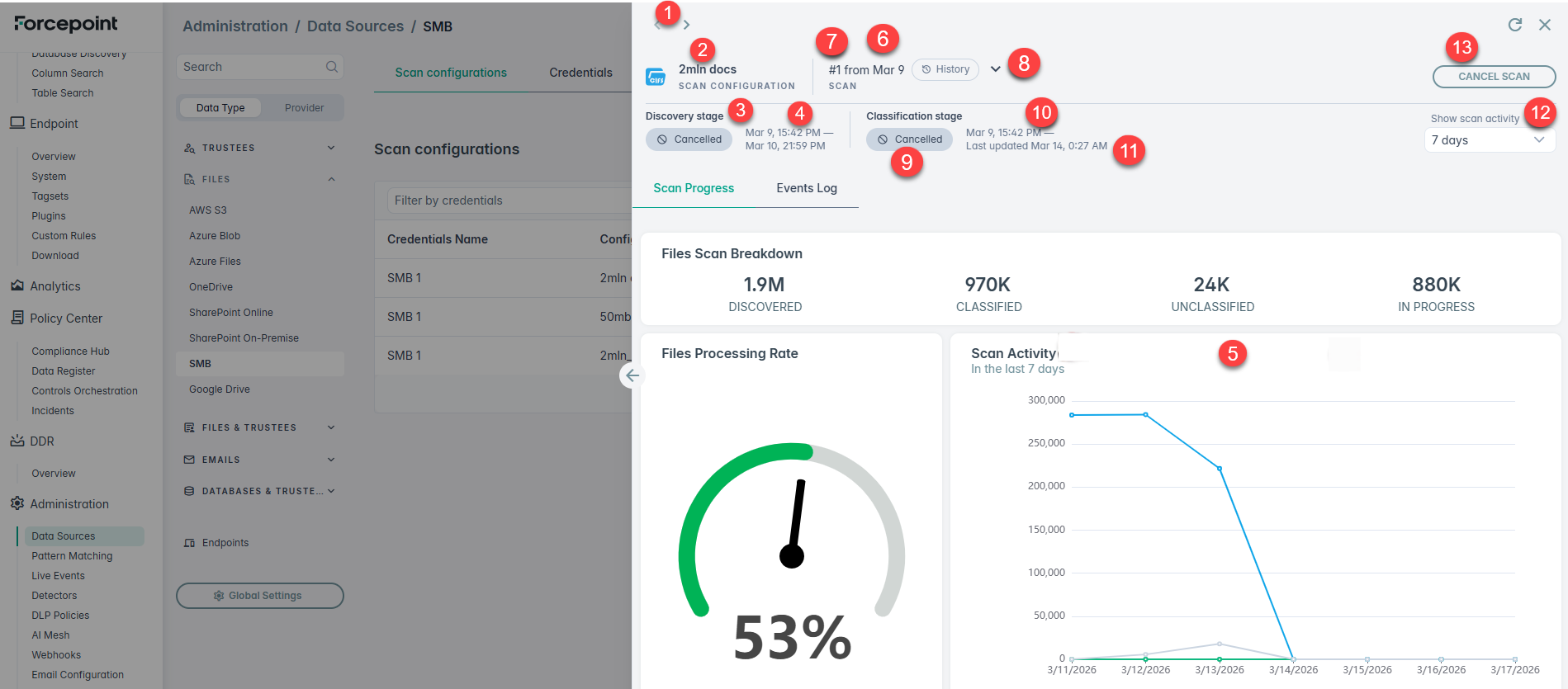Open scan History
1568x689 pixels.
[x=945, y=69]
